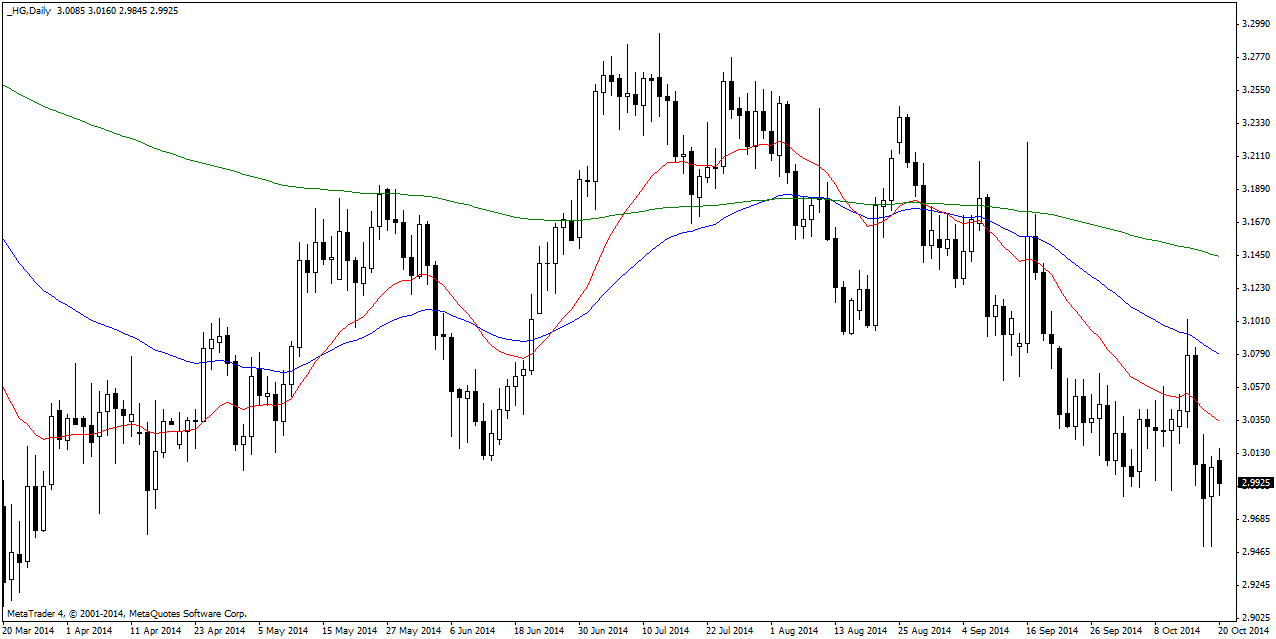Click the 8 Oct 2014 date label
Screen dimensions: 1276x639
(x=1176, y=631)
